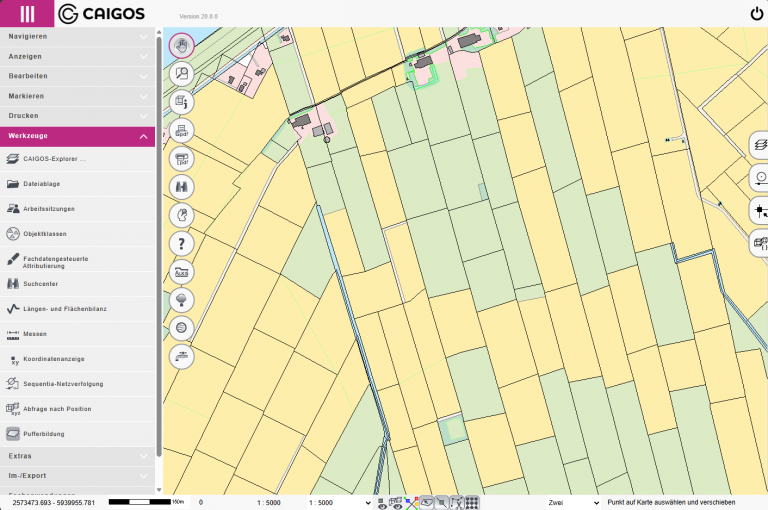Click the CAIGOS logo

101,14
